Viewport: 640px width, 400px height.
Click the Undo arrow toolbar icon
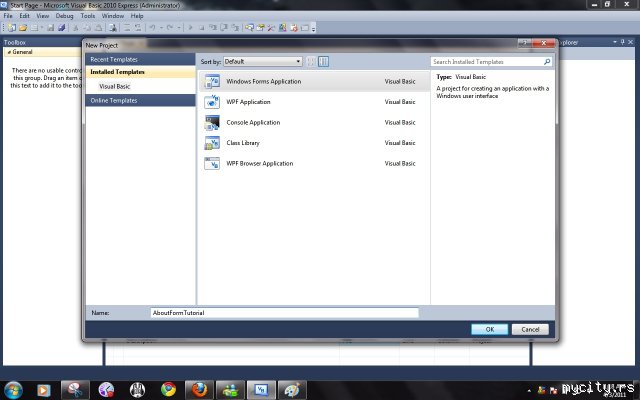point(152,28)
